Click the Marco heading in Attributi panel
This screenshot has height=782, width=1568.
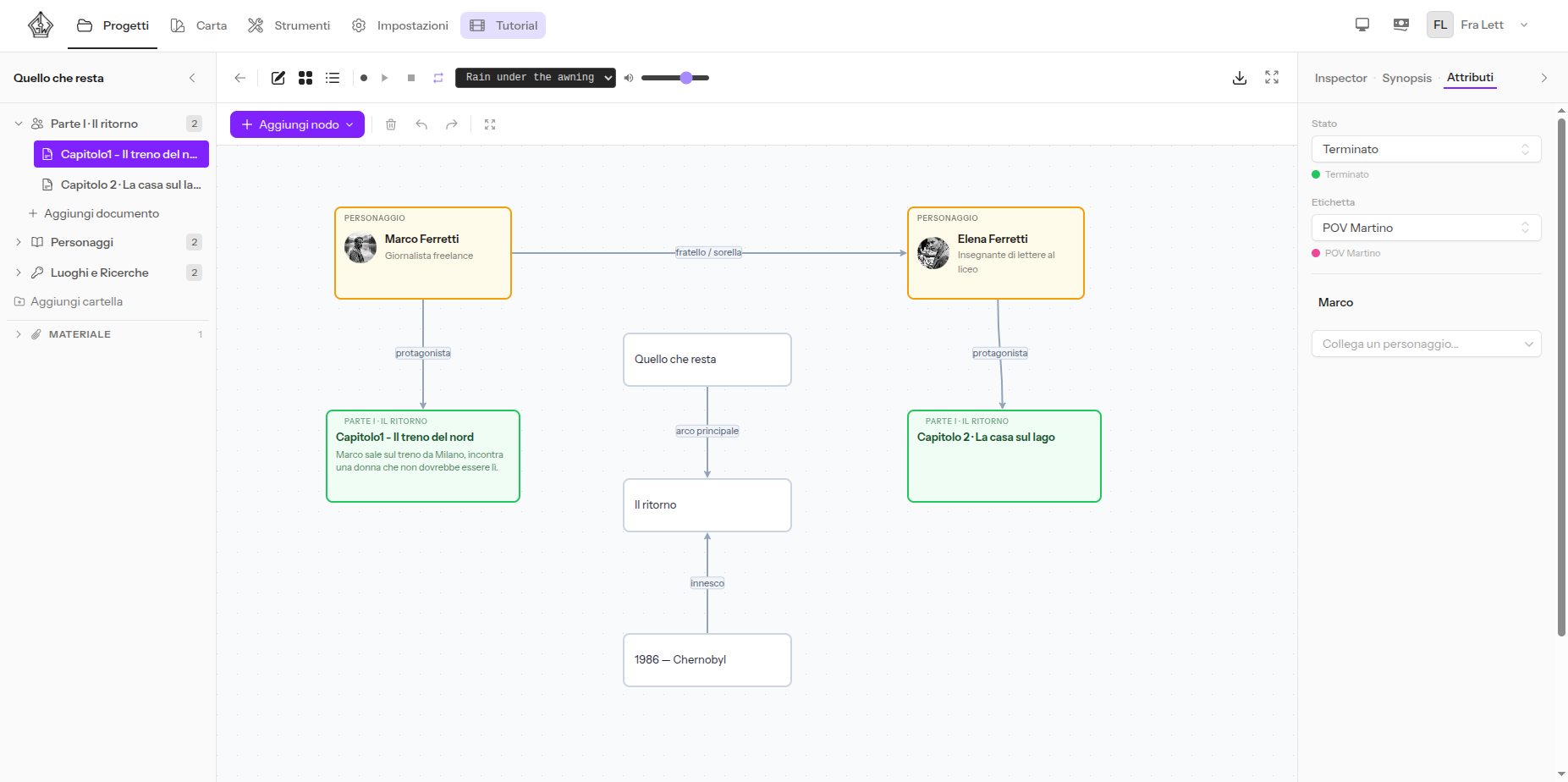[x=1335, y=302]
